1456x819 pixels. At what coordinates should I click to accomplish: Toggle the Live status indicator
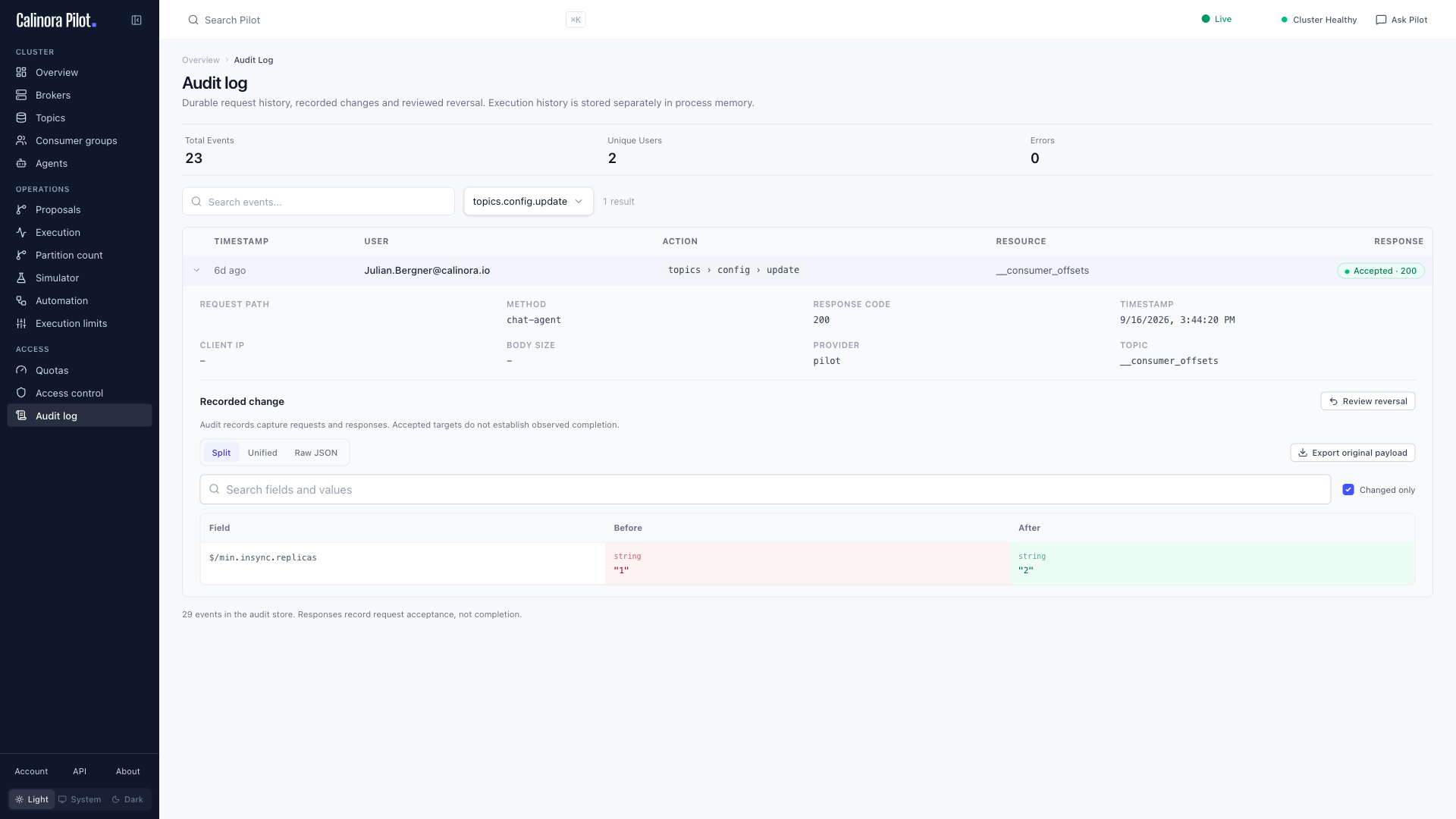[1216, 19]
